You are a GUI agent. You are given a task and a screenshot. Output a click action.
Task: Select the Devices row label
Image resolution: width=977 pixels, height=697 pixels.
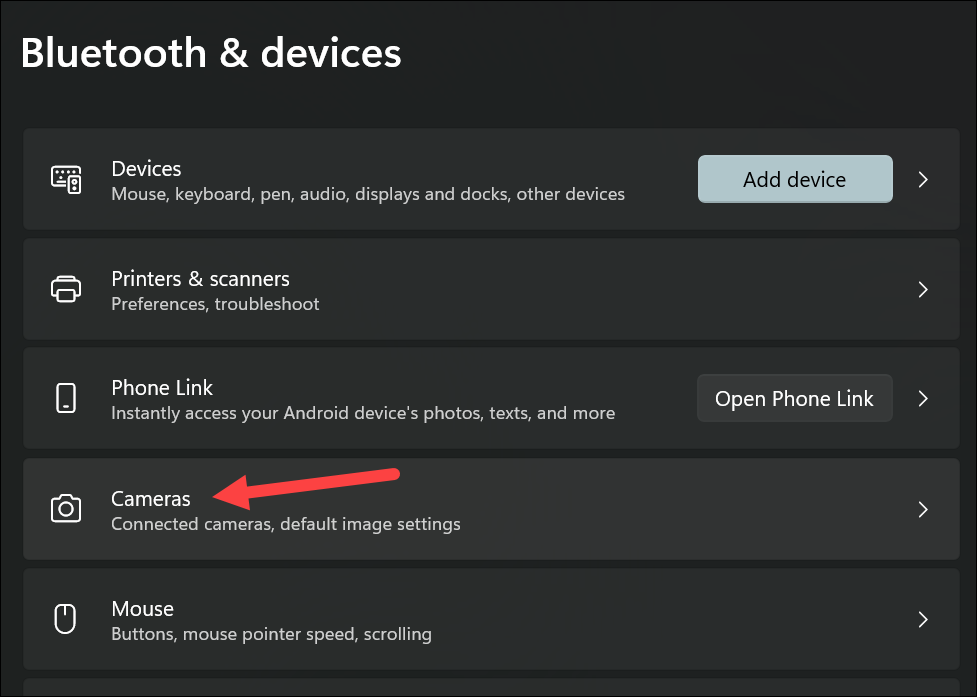(x=146, y=168)
